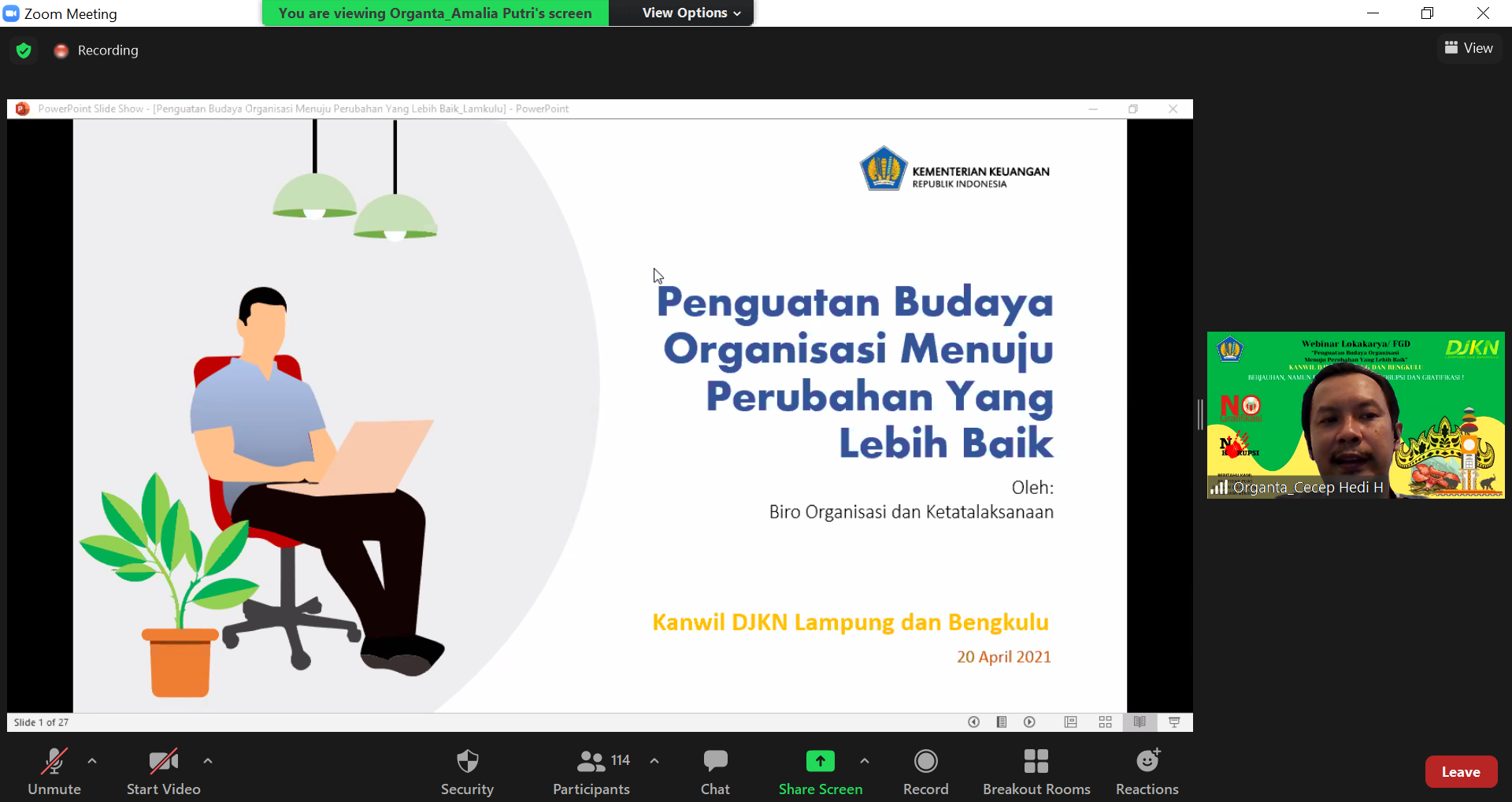Open share options arrow beside Share Screen
Image resolution: width=1512 pixels, height=802 pixels.
click(x=865, y=761)
